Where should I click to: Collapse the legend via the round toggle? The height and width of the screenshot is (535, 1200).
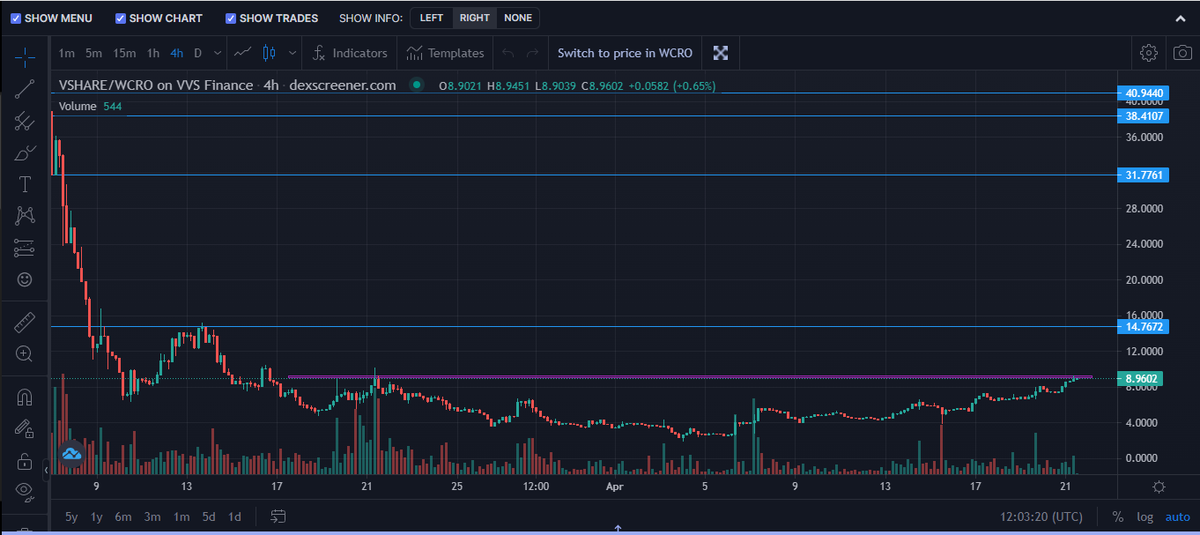point(417,85)
